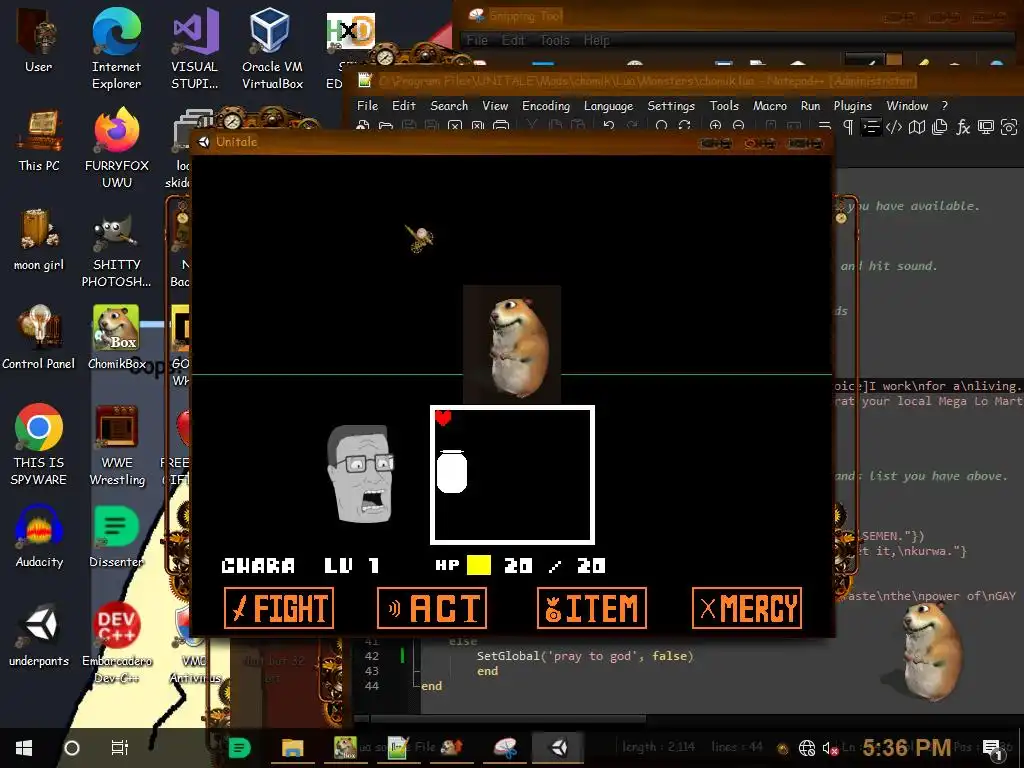Image resolution: width=1024 pixels, height=768 pixels.
Task: Open the Encoding menu in Notepad++
Action: (545, 105)
